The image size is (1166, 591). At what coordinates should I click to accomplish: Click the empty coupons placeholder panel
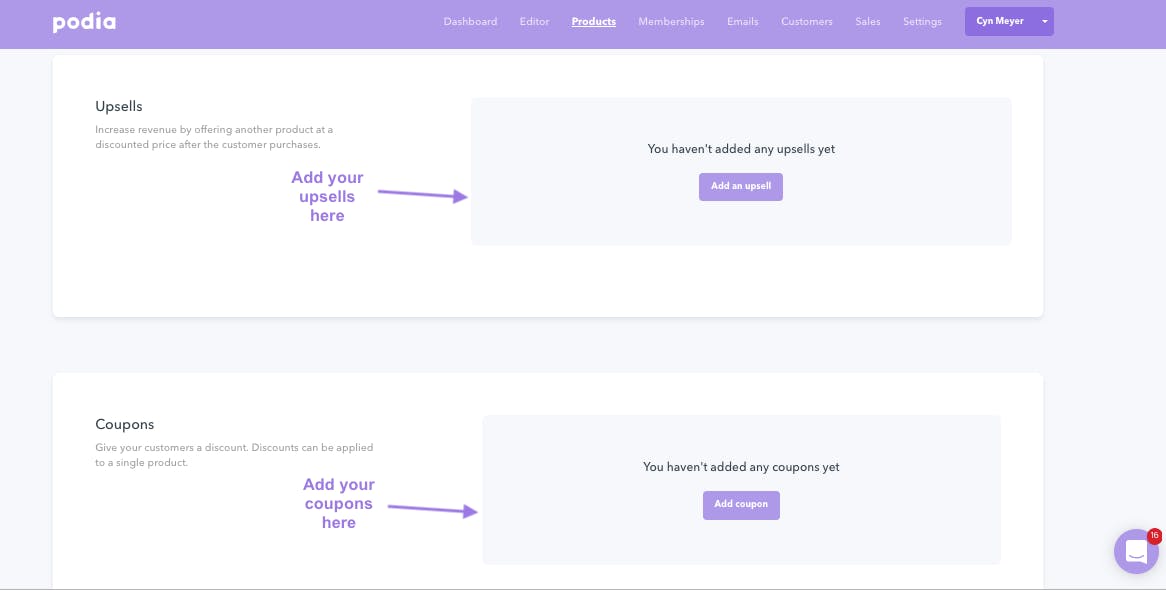pos(741,489)
